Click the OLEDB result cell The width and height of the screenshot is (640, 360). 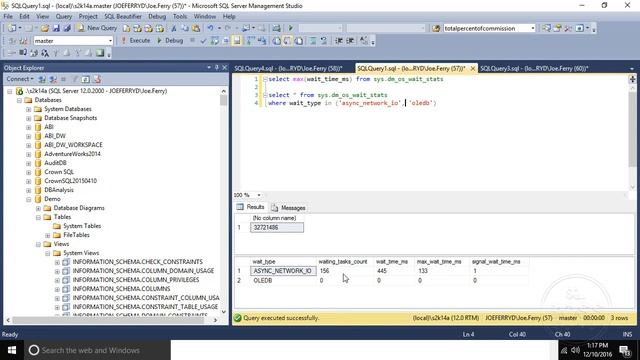pyautogui.click(x=283, y=280)
